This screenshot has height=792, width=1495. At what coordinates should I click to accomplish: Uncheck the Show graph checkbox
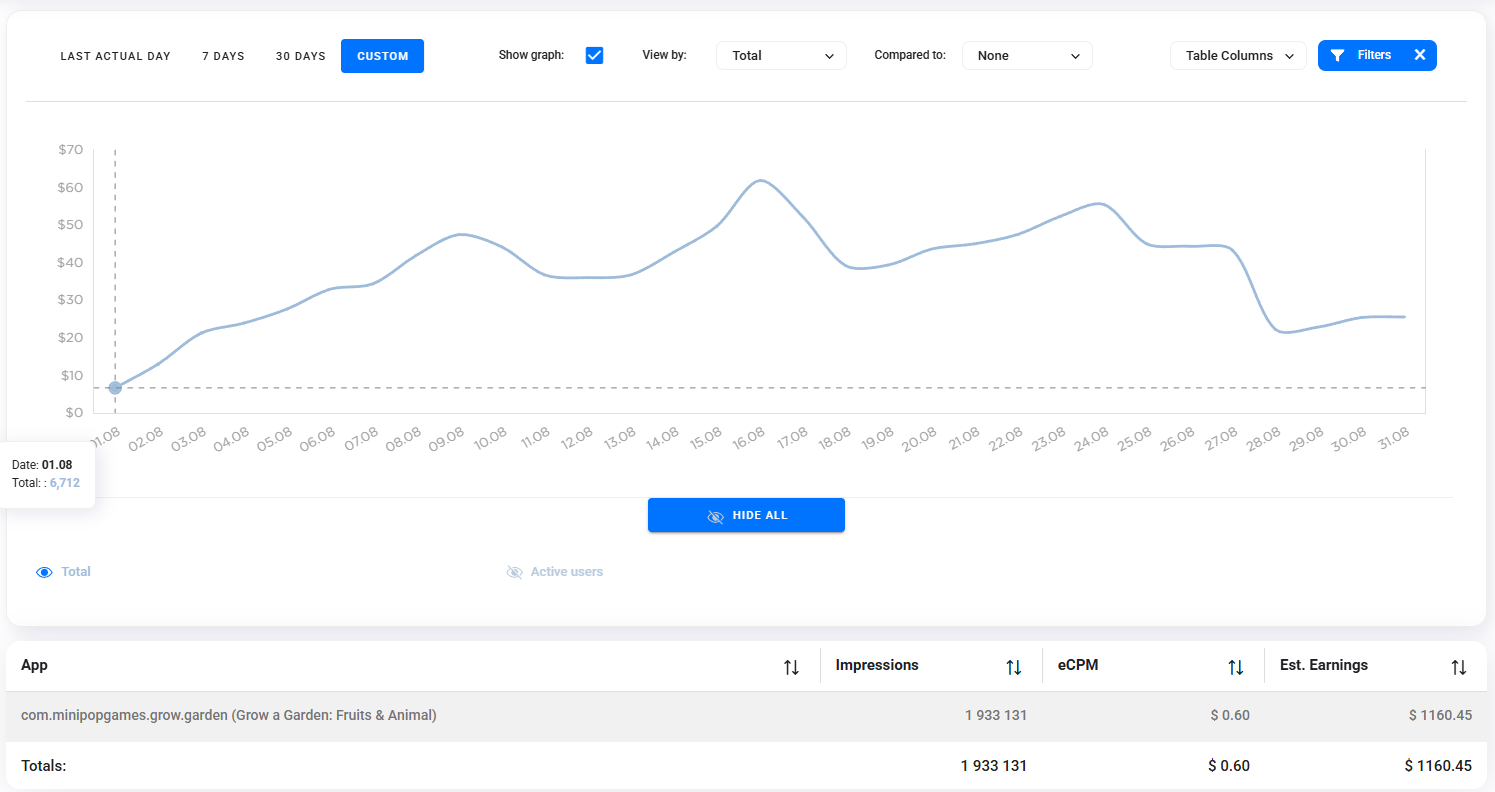[x=594, y=56]
